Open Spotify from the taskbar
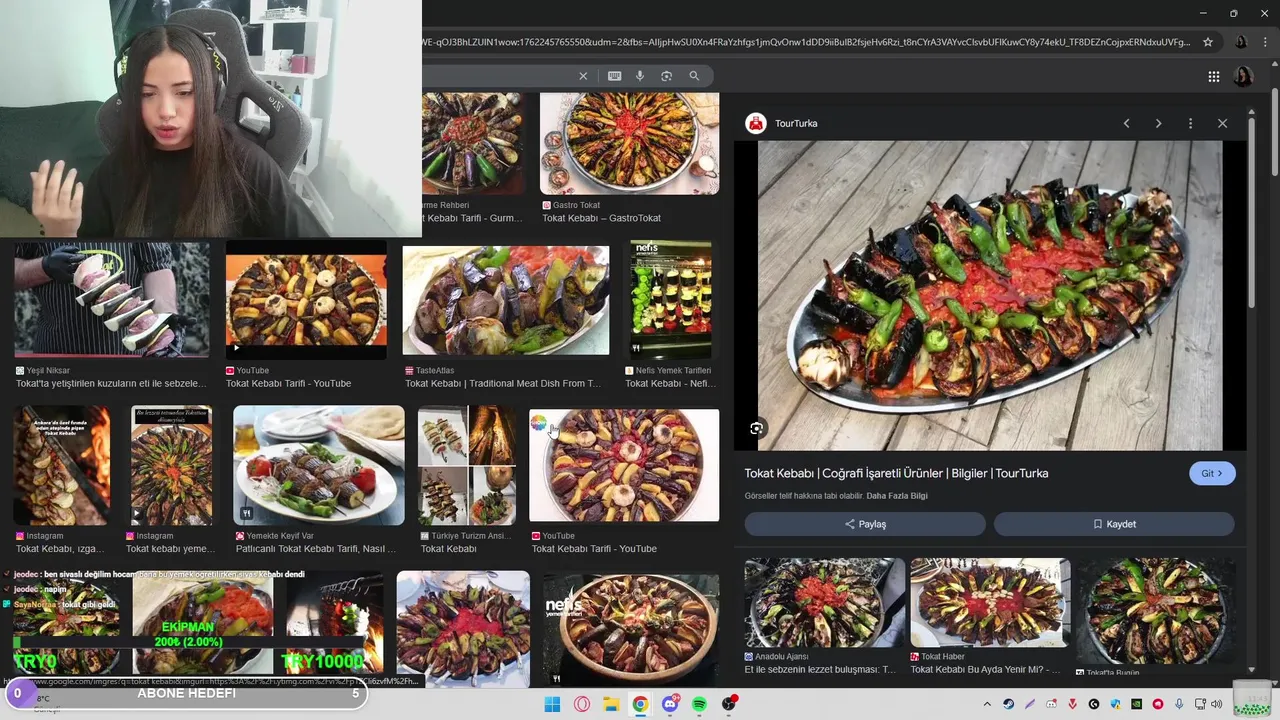1280x720 pixels. click(x=699, y=704)
